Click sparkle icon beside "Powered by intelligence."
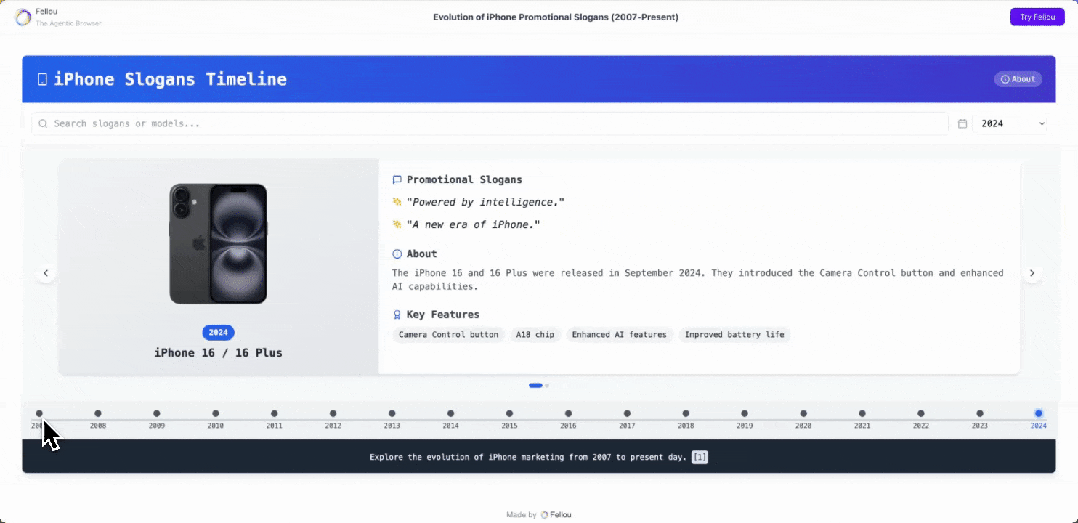The height and width of the screenshot is (523, 1078). point(397,202)
